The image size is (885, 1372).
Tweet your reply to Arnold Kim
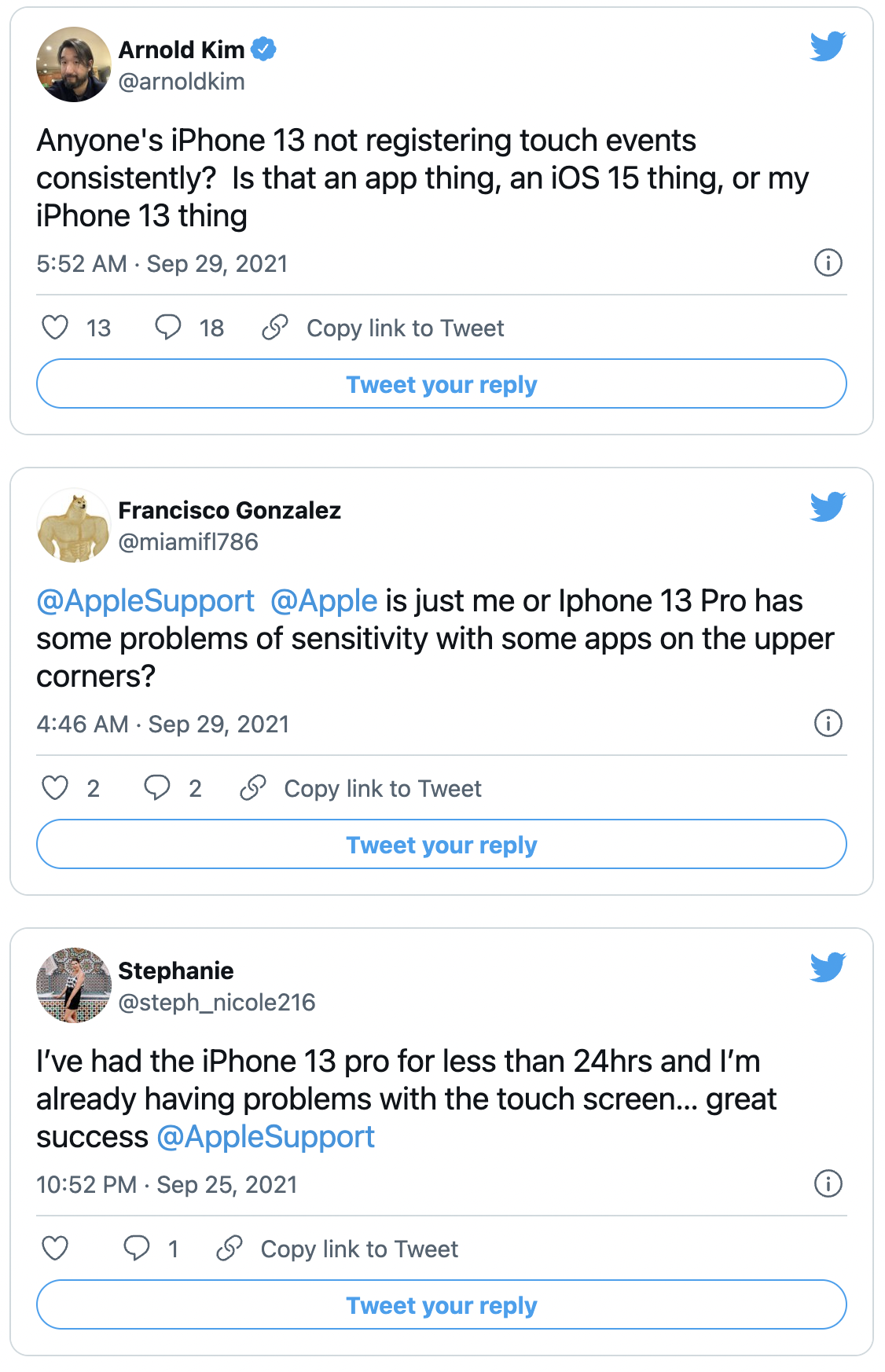coord(442,384)
